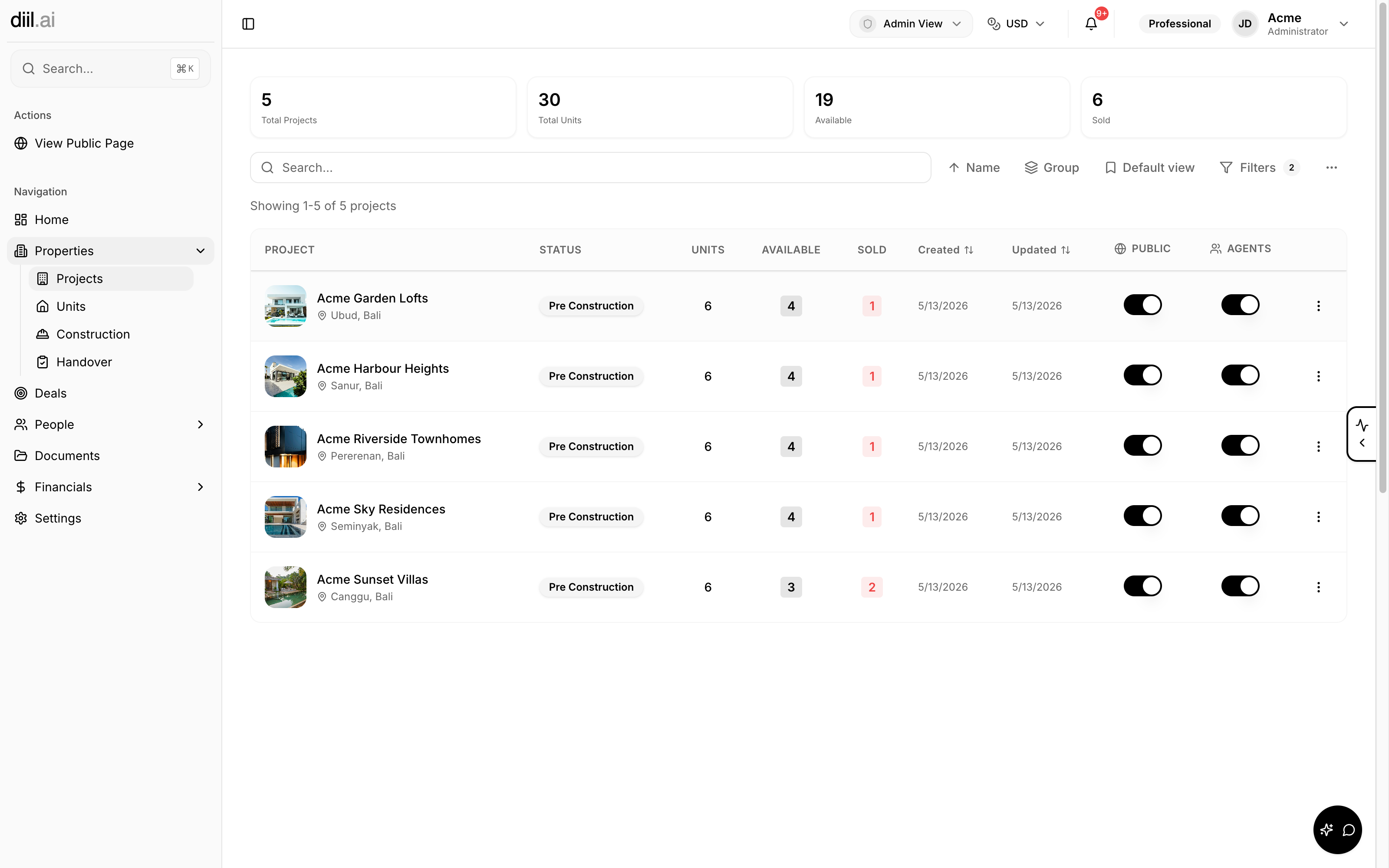Toggle Agents switch for Acme Sky Residences

pos(1240,516)
